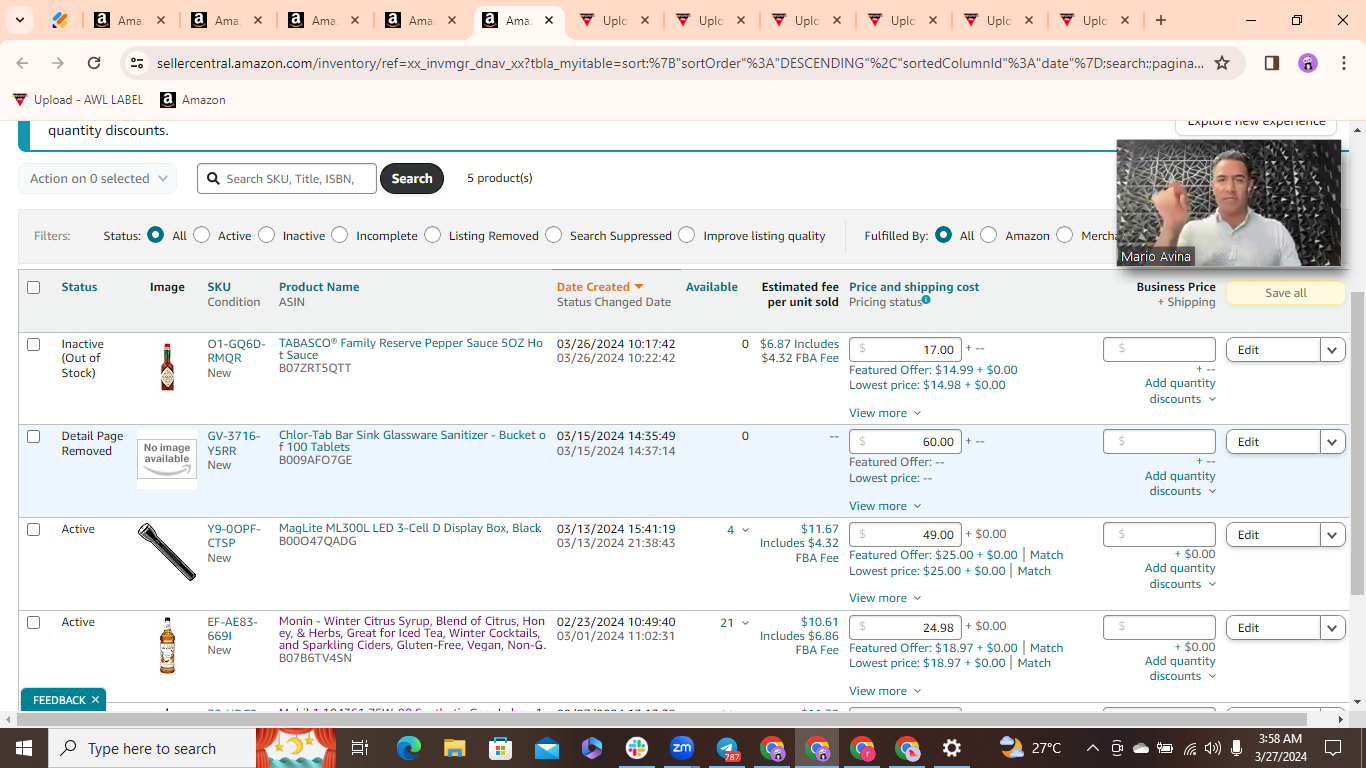Open the Edit dropdown arrow for TABASCO
Screen dimensions: 1366x768
1333,350
